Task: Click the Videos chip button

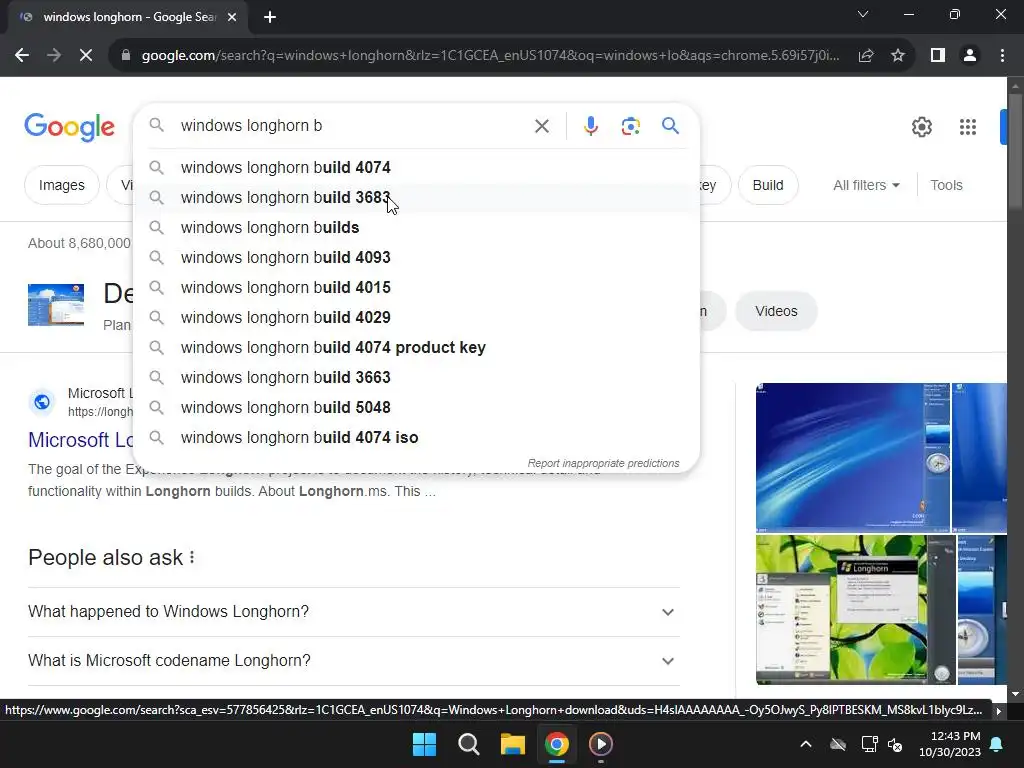Action: pos(776,312)
